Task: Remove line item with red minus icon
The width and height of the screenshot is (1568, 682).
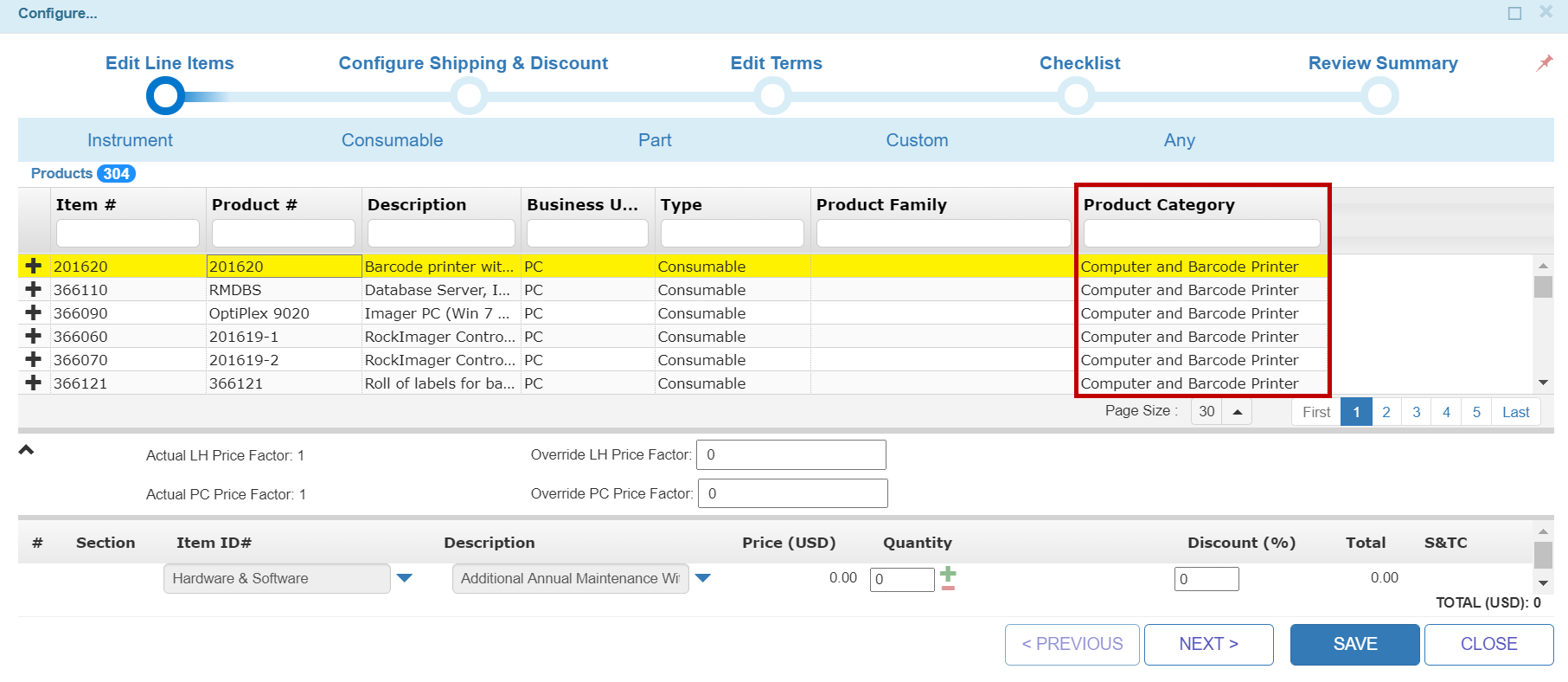Action: tap(948, 589)
